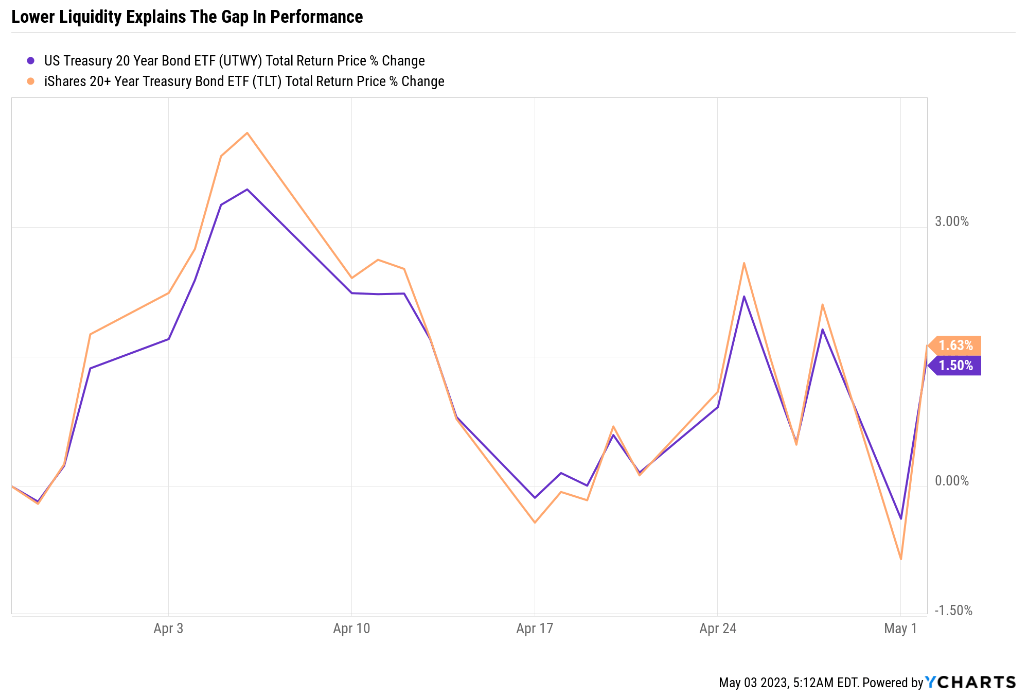Click the 3.00% axis label
Image resolution: width=1020 pixels, height=694 pixels.
point(952,222)
